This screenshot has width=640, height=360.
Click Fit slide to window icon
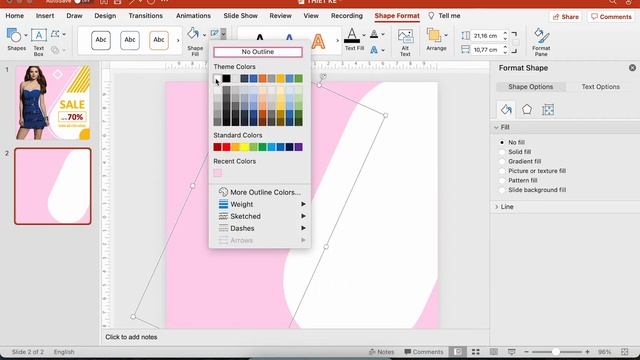(x=624, y=352)
